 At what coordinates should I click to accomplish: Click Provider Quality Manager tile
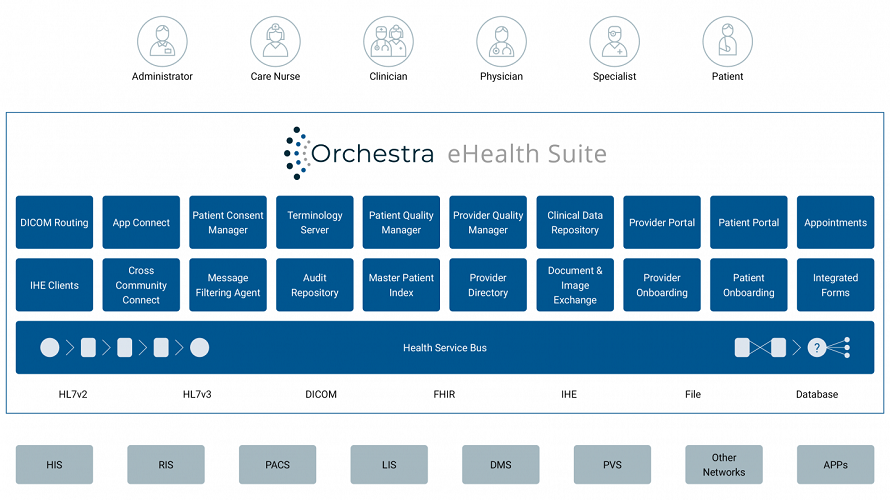pyautogui.click(x=488, y=222)
